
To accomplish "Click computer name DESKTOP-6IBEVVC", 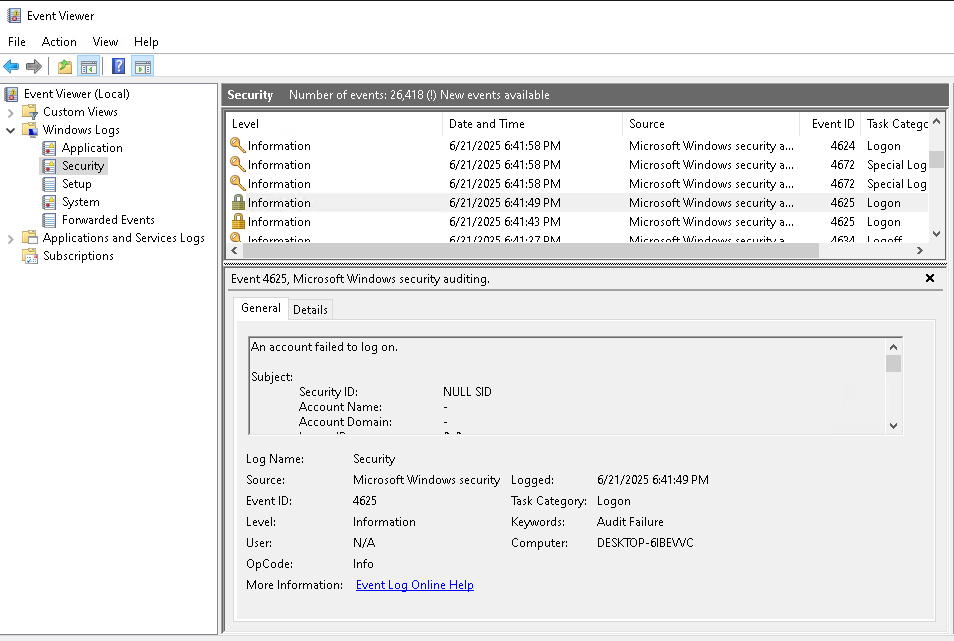I will coord(645,543).
